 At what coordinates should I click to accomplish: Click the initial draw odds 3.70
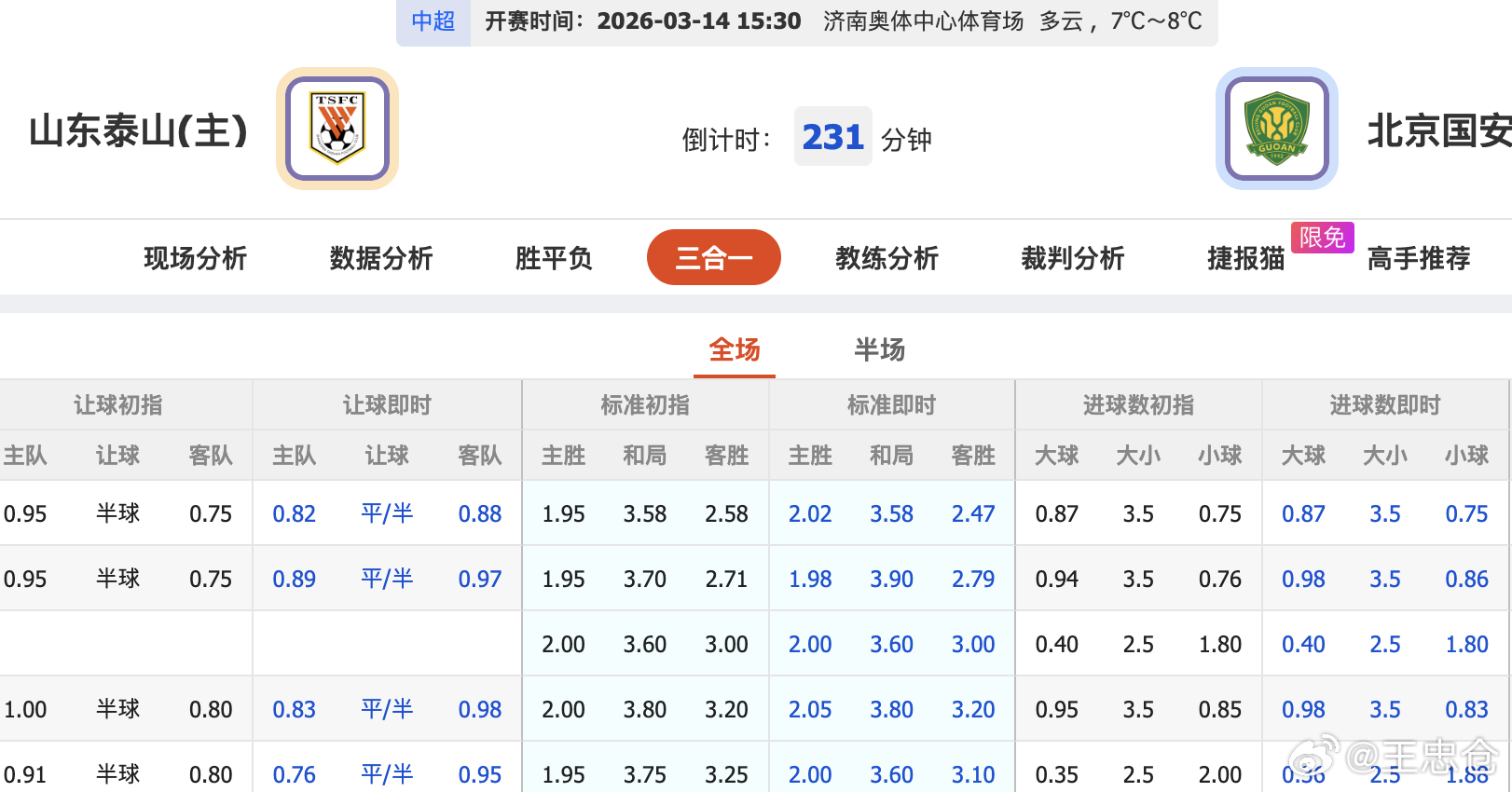(x=645, y=580)
